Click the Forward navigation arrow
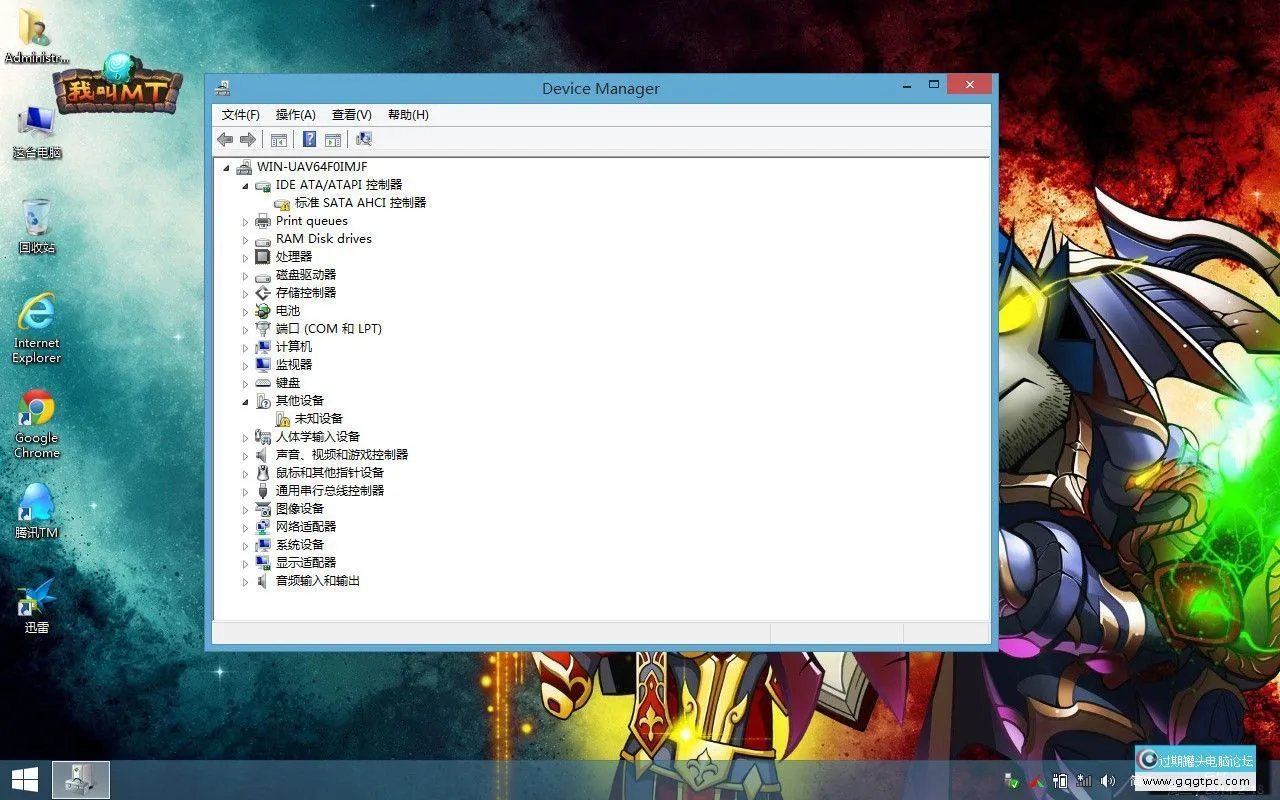This screenshot has width=1280, height=800. point(248,139)
